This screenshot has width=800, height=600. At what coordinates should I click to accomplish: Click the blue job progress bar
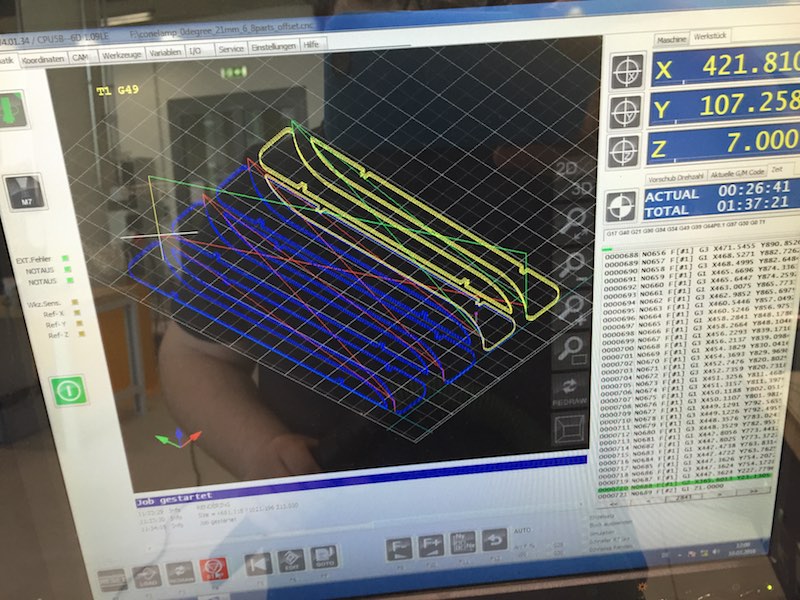(x=362, y=479)
